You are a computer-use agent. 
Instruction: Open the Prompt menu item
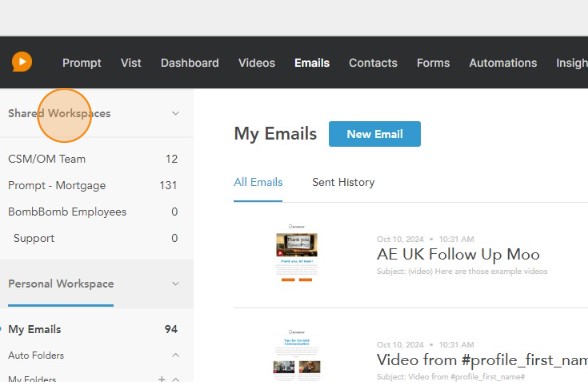pyautogui.click(x=82, y=63)
